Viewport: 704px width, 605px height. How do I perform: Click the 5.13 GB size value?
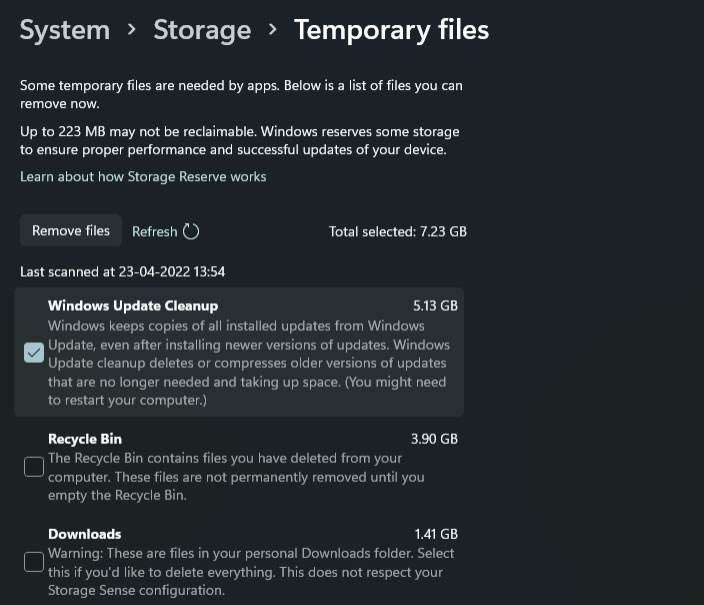(x=435, y=306)
